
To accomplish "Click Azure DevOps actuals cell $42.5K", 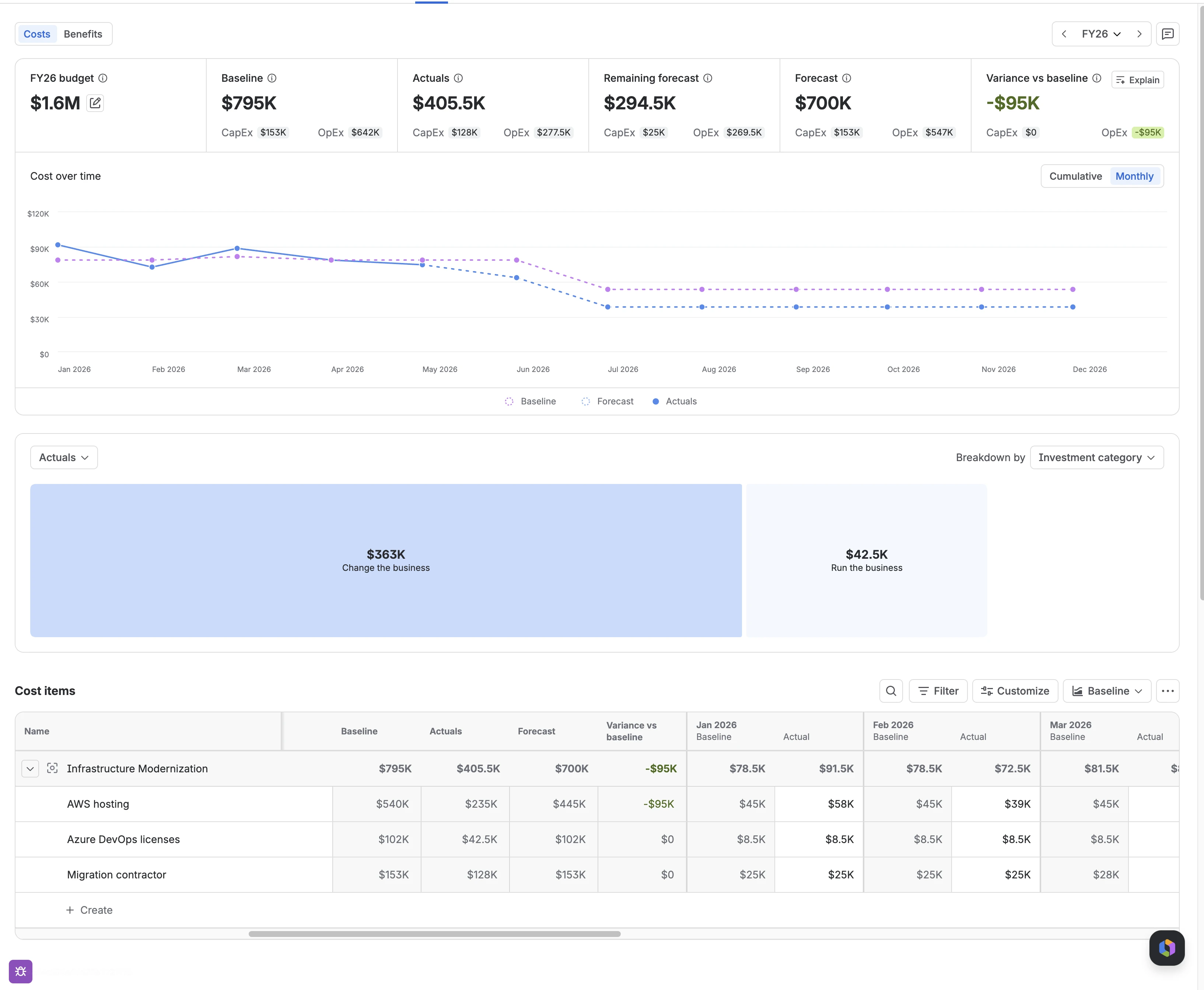I will click(465, 839).
